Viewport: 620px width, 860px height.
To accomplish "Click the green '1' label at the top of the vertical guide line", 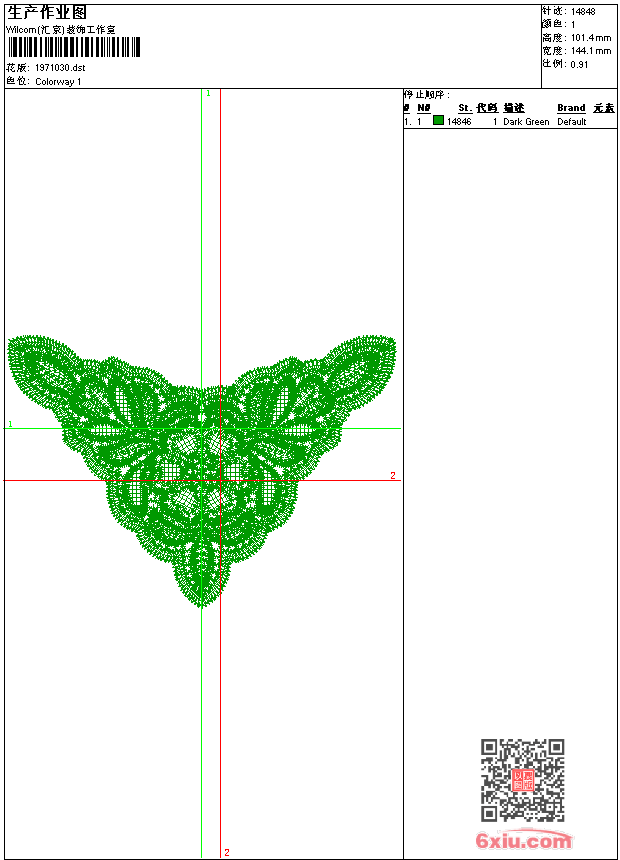I will click(208, 94).
